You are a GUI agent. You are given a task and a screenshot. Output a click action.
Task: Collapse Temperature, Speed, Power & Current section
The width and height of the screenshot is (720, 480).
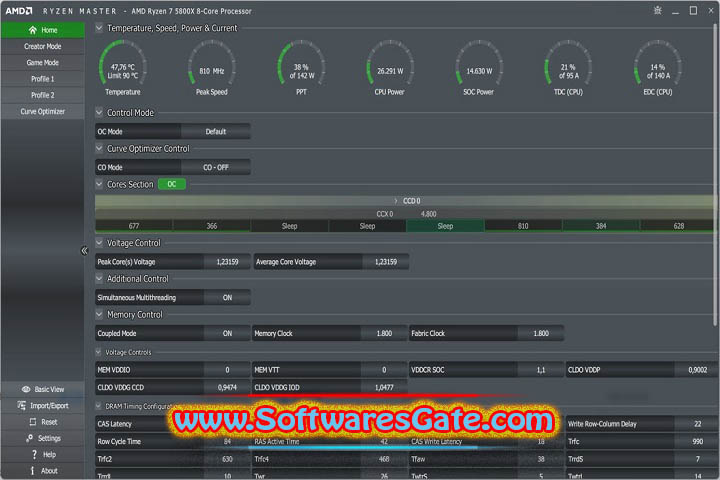(99, 28)
